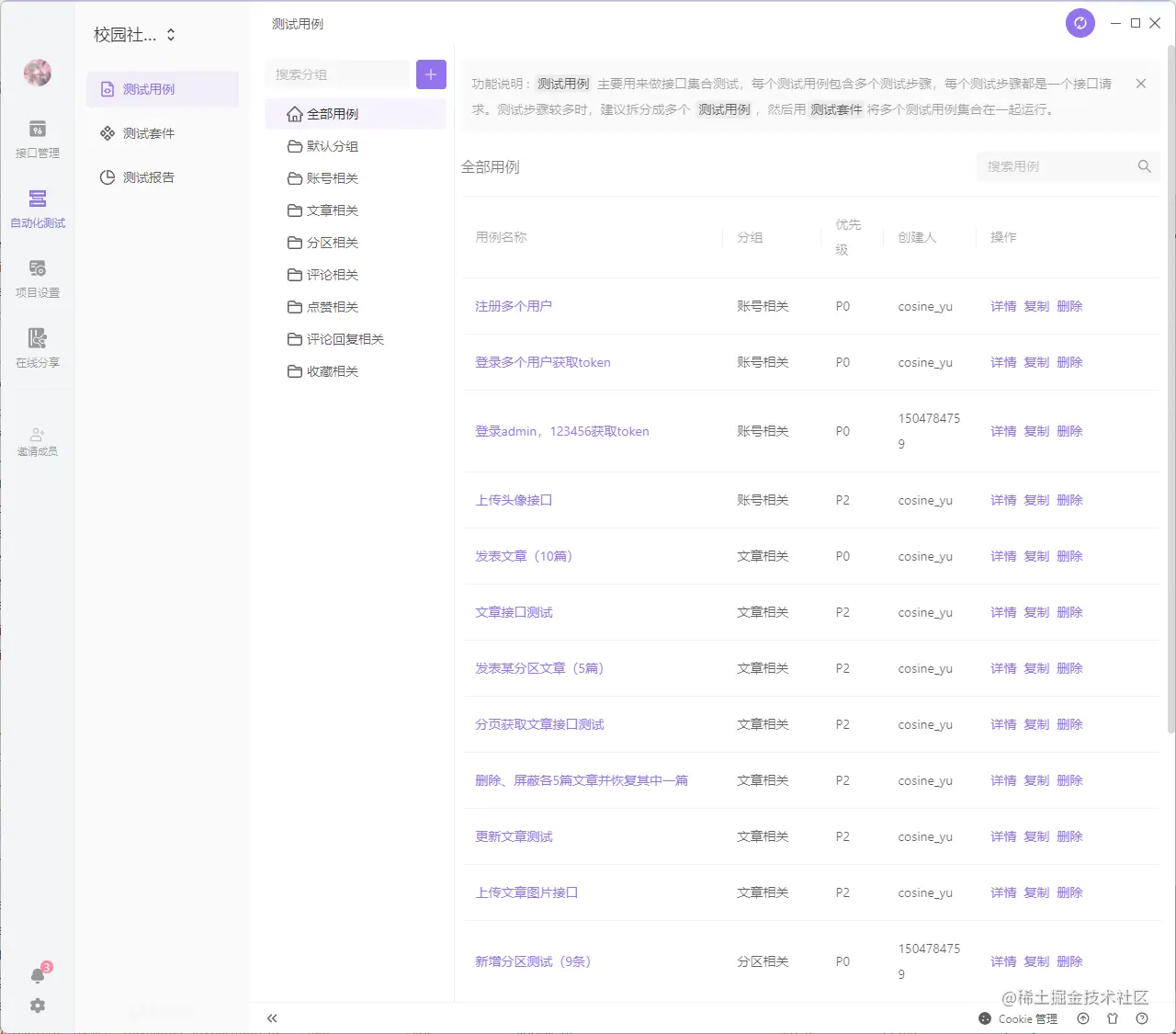Click 复制 for 发表某分区文章（5篇）
The image size is (1176, 1034).
click(x=1036, y=668)
